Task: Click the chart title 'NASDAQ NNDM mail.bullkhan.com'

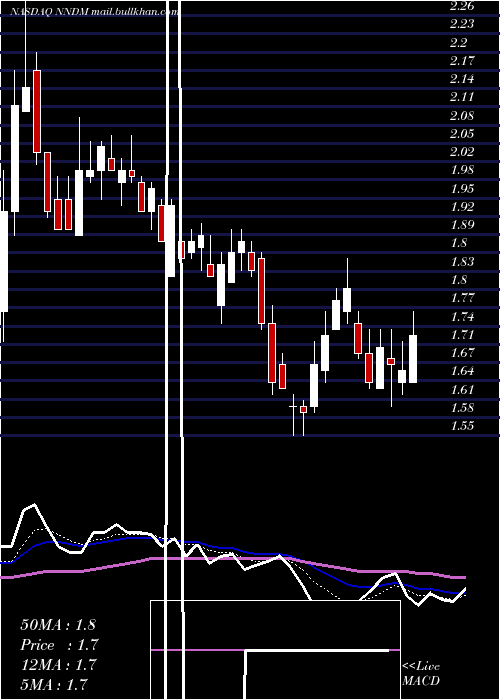Action: 95,12
